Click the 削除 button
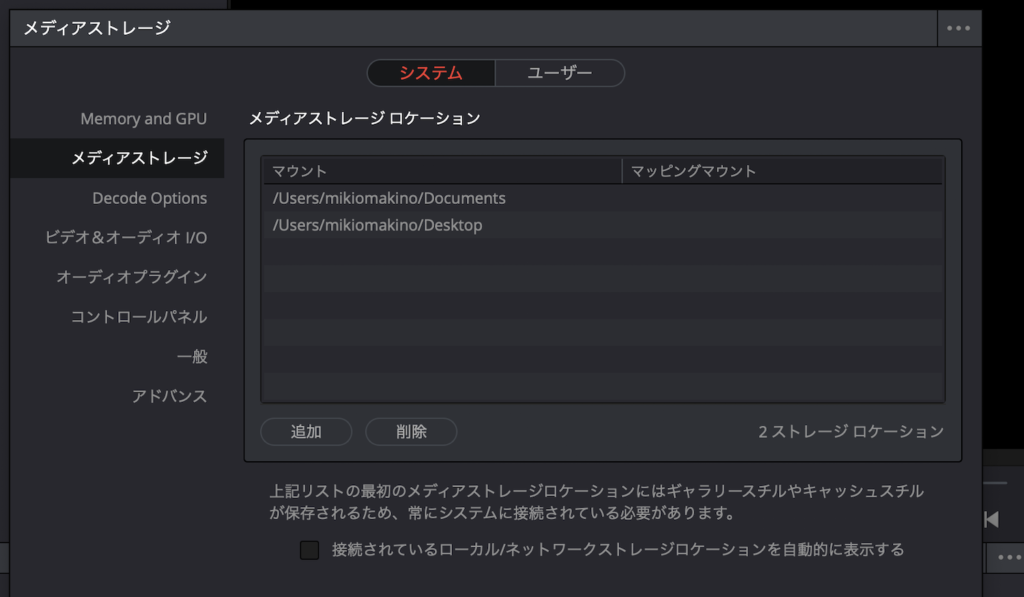1024x597 pixels. [411, 432]
